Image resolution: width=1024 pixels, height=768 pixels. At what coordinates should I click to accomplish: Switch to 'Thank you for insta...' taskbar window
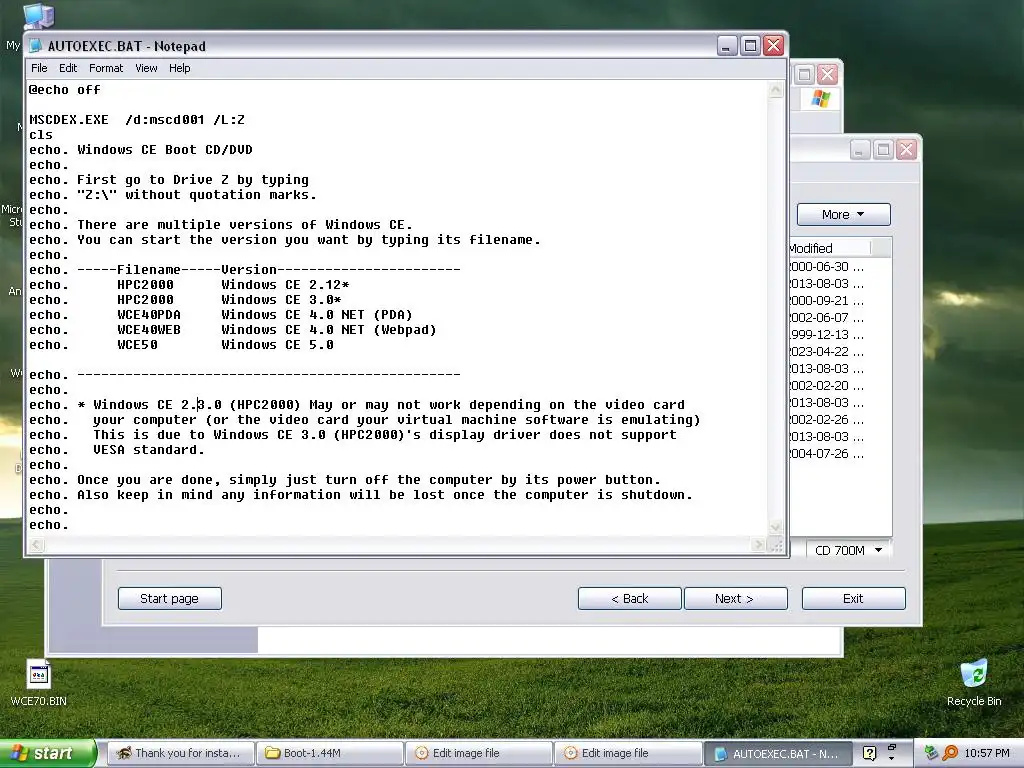tap(179, 753)
